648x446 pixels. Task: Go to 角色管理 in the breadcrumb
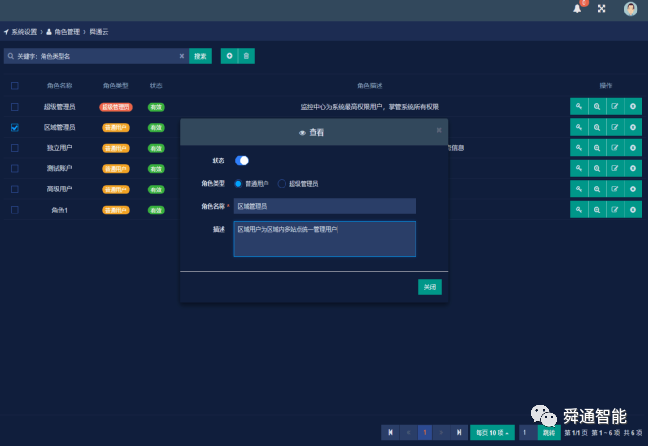[67, 32]
